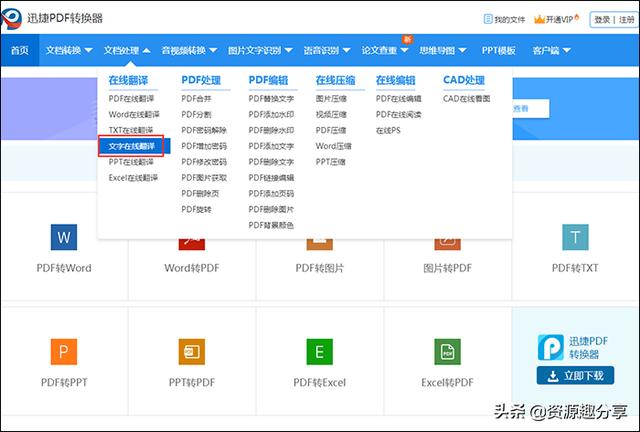The height and width of the screenshot is (432, 640).
Task: Choose PDF添加页码 menu entry
Action: click(x=271, y=194)
